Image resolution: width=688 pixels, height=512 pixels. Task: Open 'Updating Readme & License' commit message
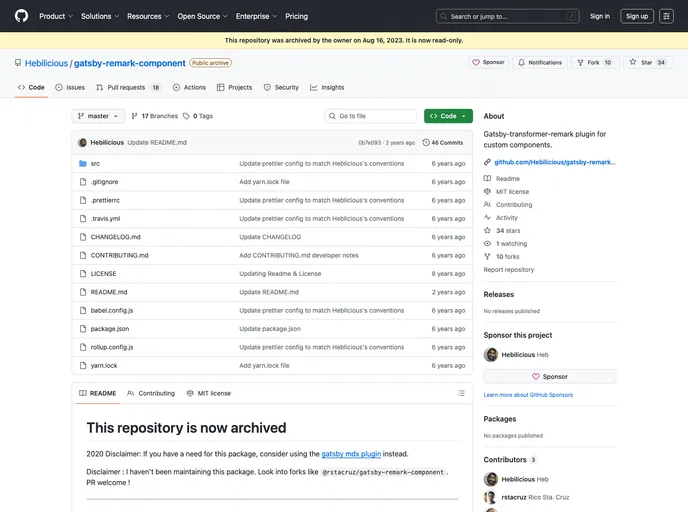coord(280,274)
